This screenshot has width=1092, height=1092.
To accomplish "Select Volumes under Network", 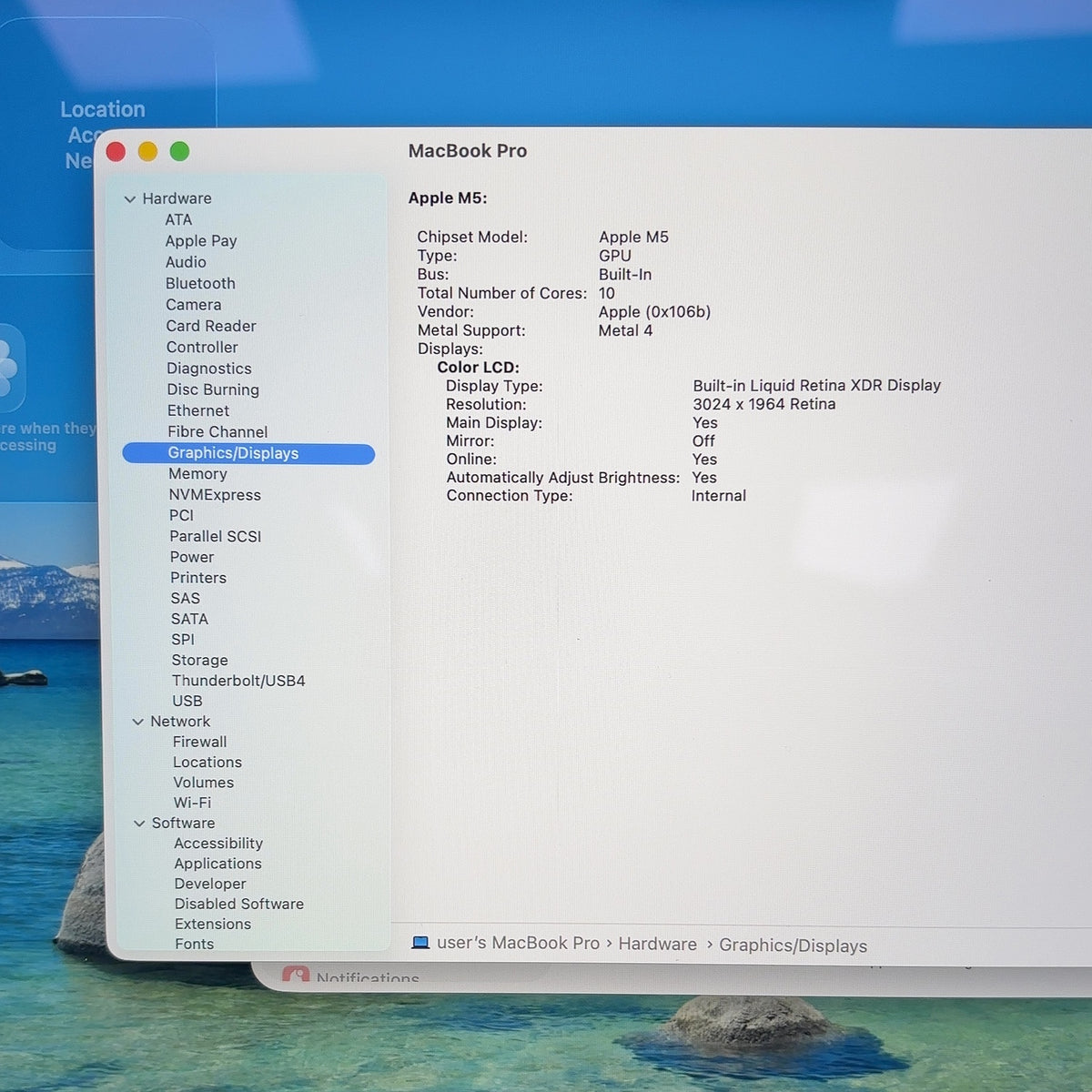I will click(x=204, y=783).
